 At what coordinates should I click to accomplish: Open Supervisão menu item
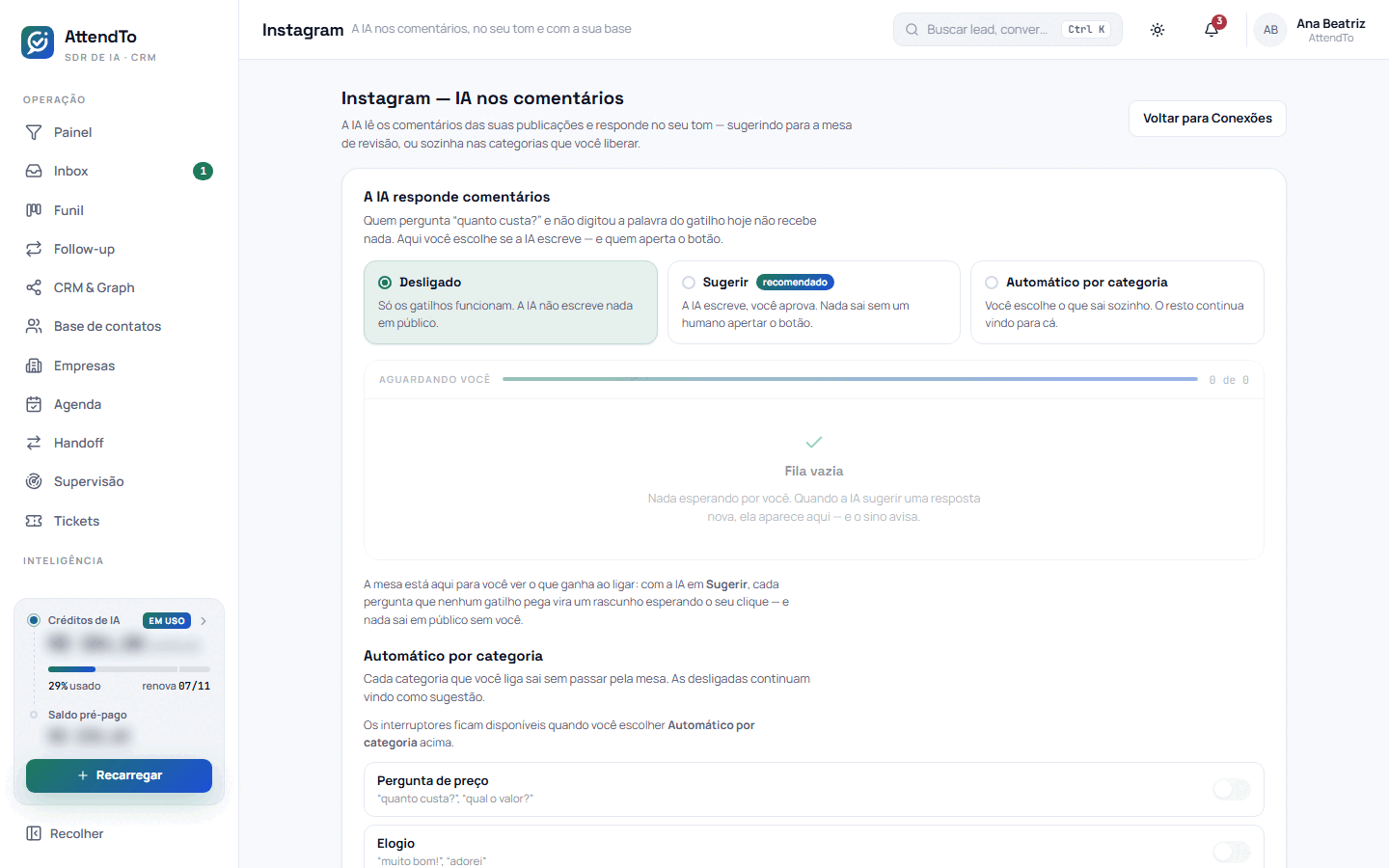(120, 481)
